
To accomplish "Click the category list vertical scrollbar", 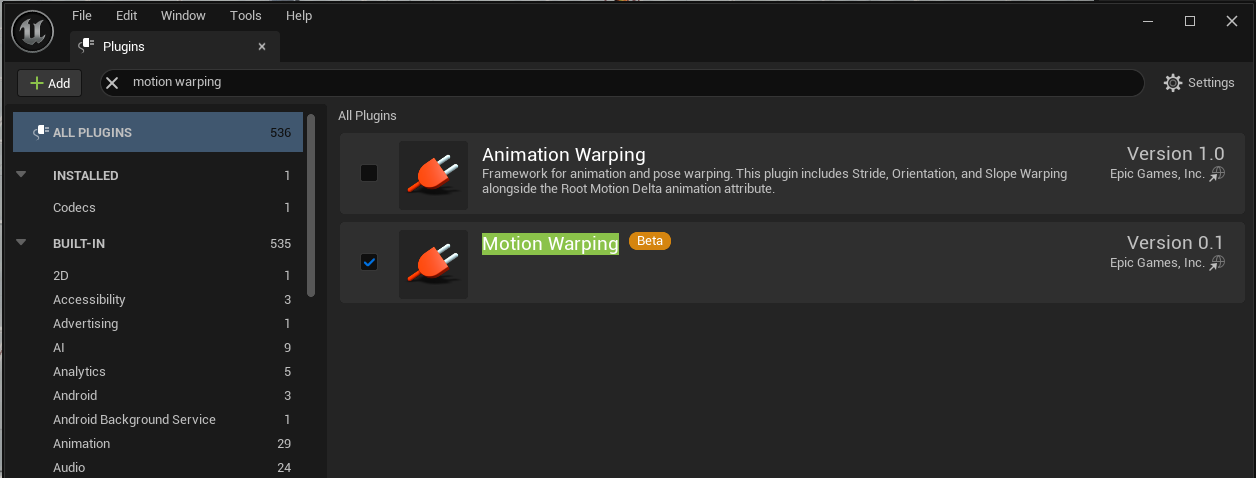I will (x=311, y=205).
